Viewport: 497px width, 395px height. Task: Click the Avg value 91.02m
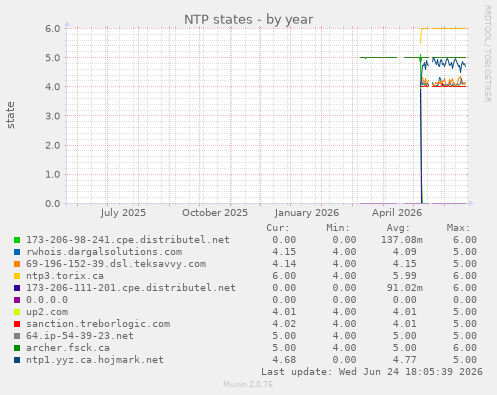(405, 288)
